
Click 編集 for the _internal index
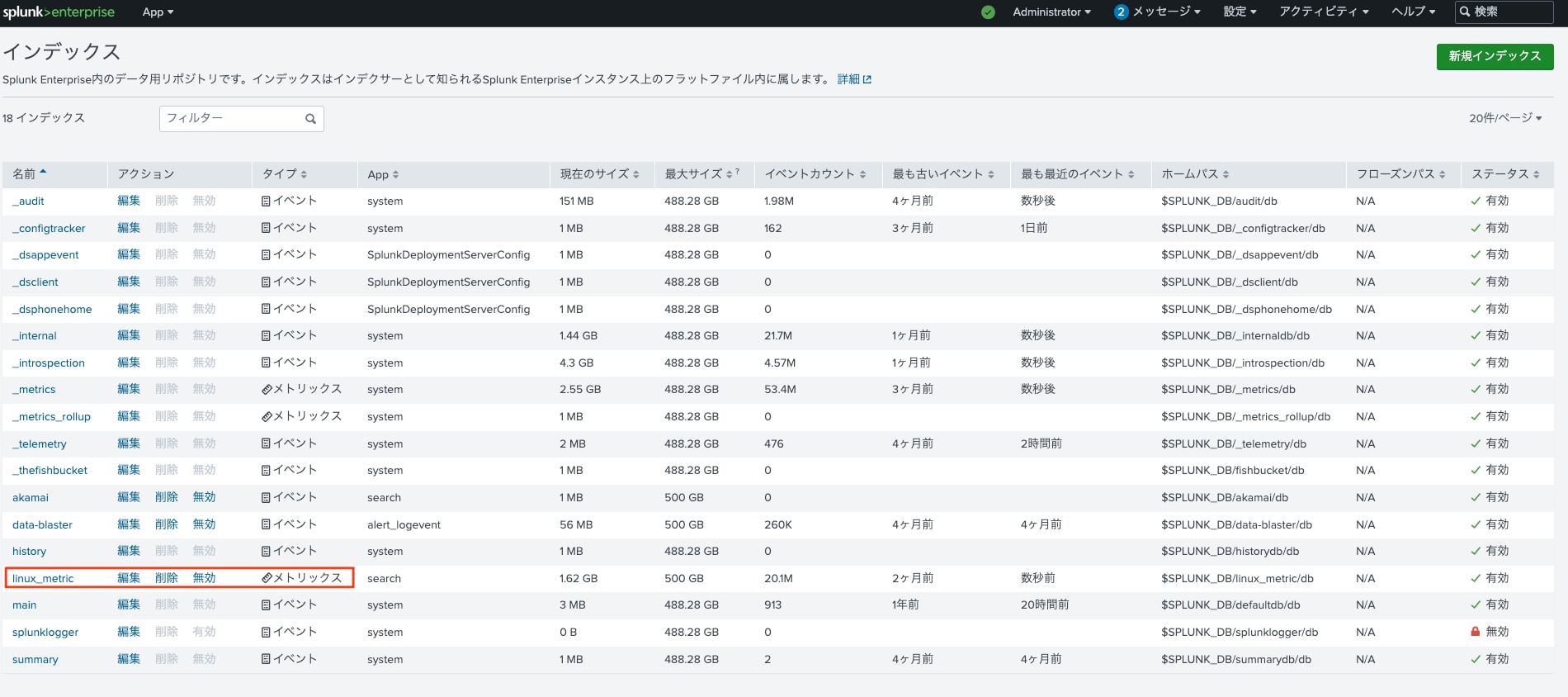click(129, 335)
